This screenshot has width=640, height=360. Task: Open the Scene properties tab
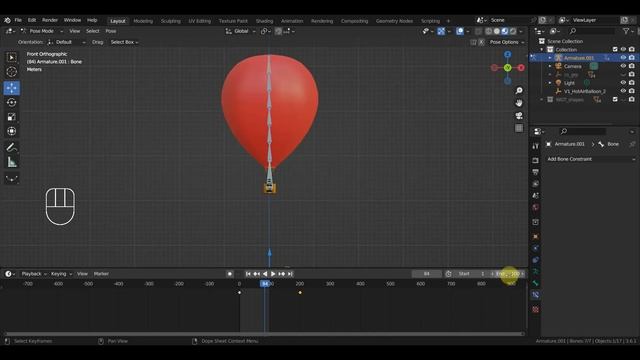click(x=536, y=196)
